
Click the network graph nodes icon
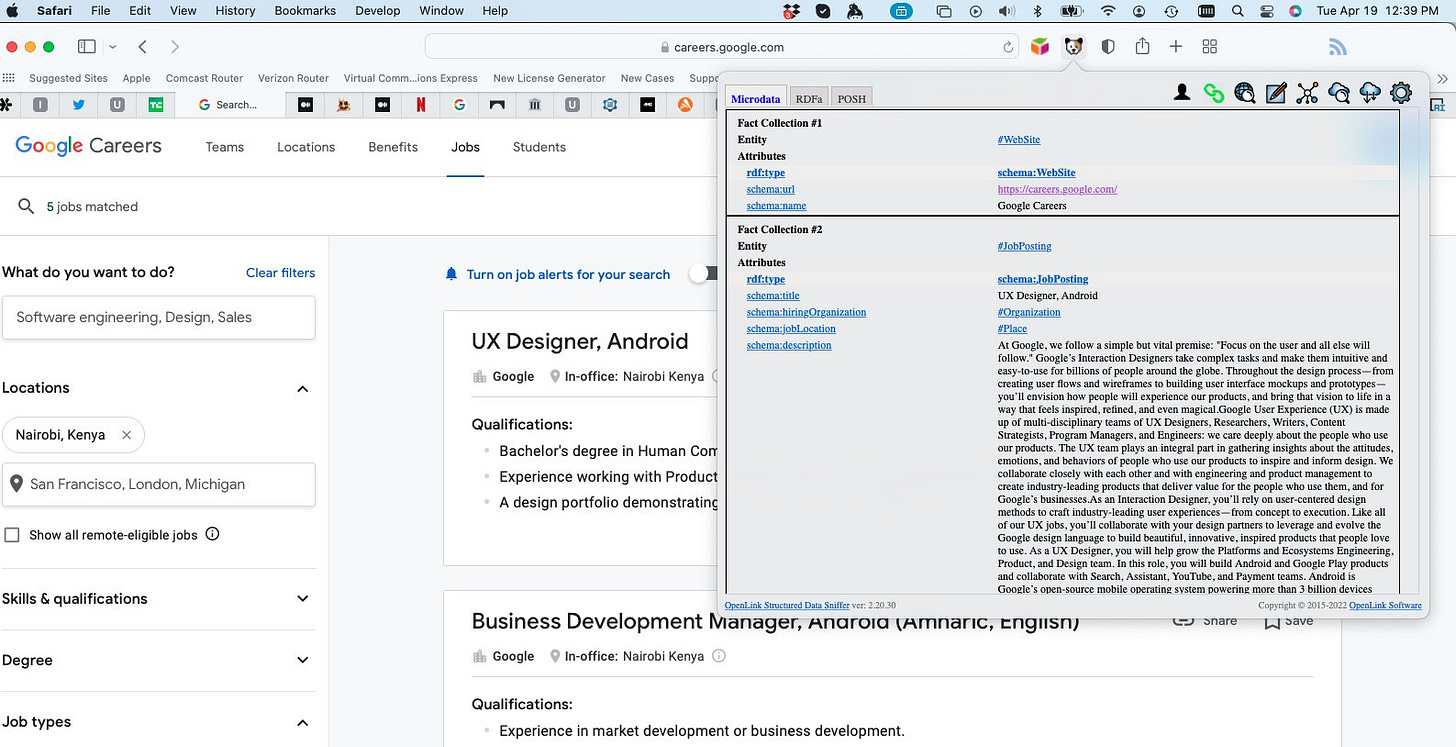tap(1307, 93)
